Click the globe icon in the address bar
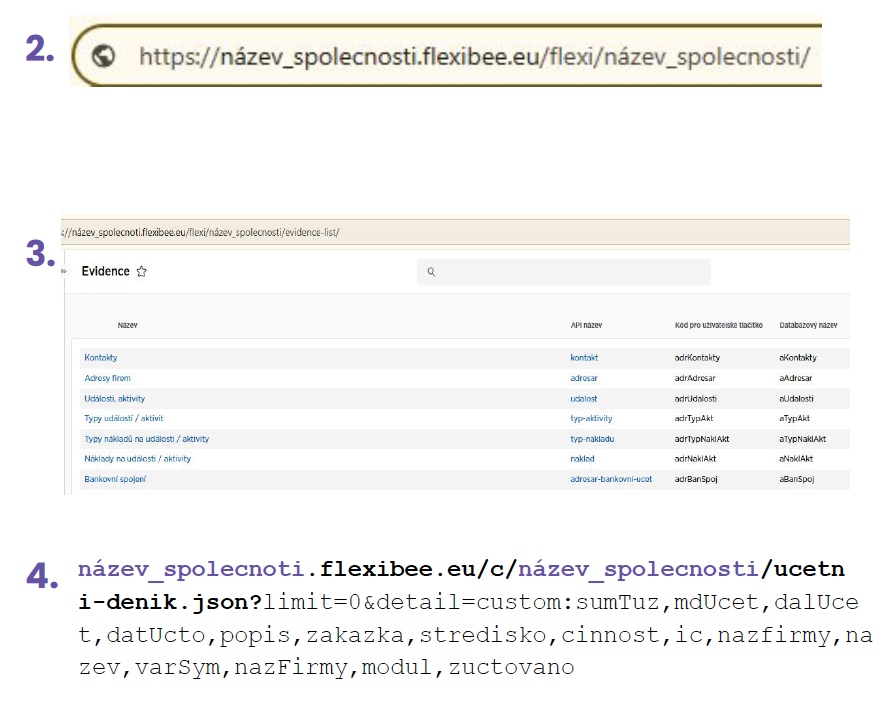 (x=103, y=56)
